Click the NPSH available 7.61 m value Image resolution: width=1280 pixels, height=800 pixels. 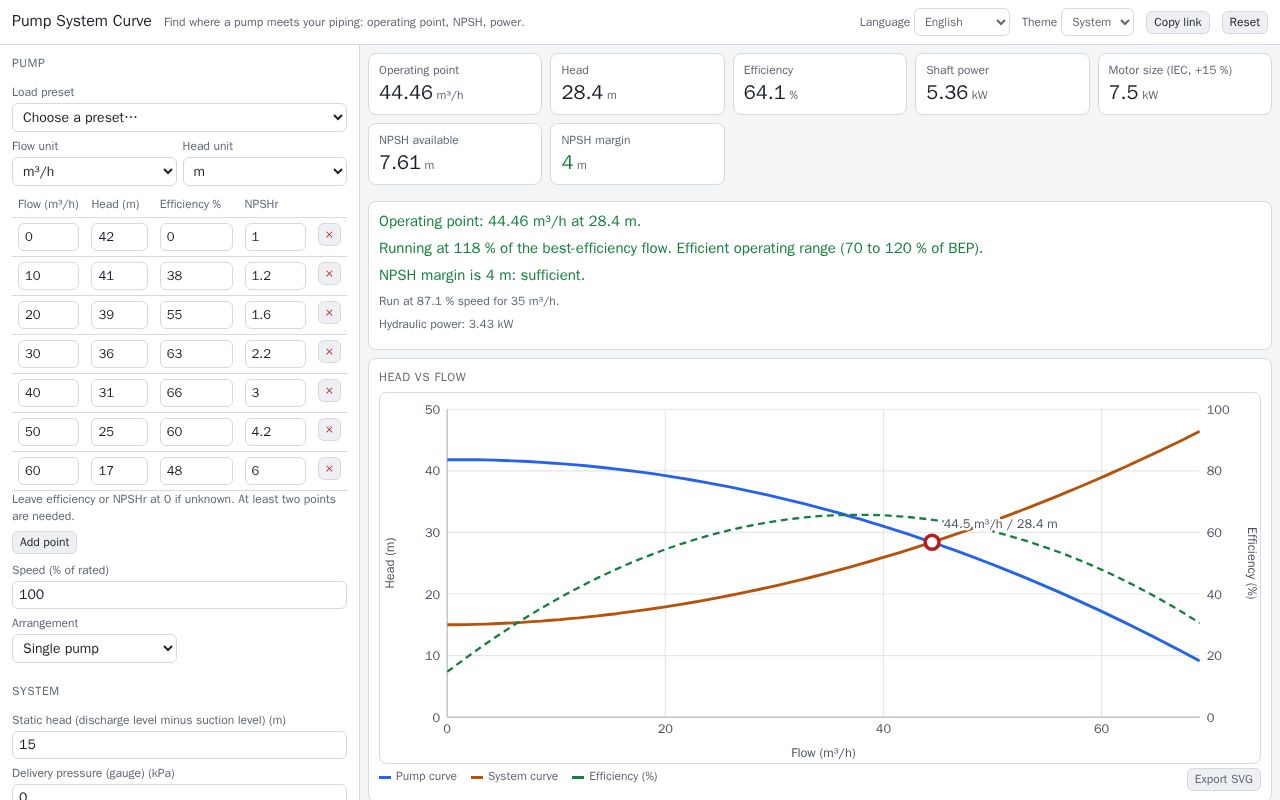(406, 163)
